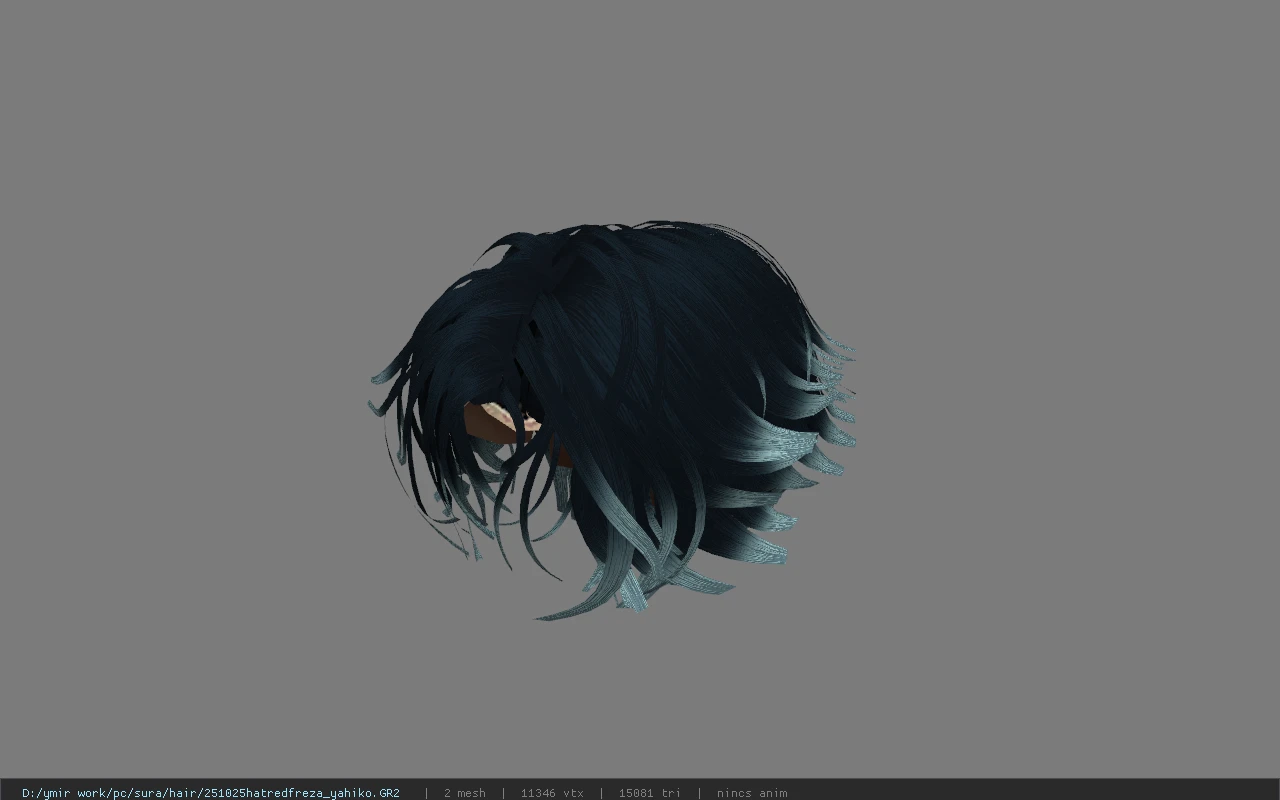
Task: Click the "nincs anim" status entry
Action: [752, 793]
